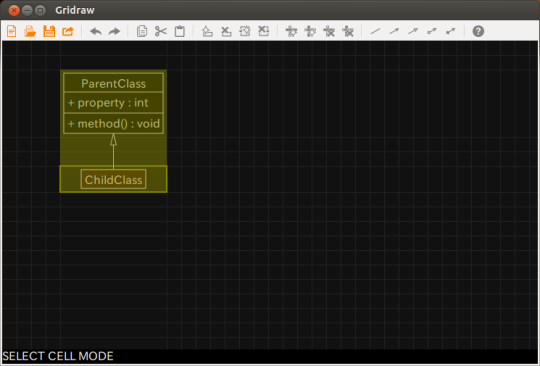Select the filled-diamond composition arrow tool
540x366 pixels.
[450, 31]
